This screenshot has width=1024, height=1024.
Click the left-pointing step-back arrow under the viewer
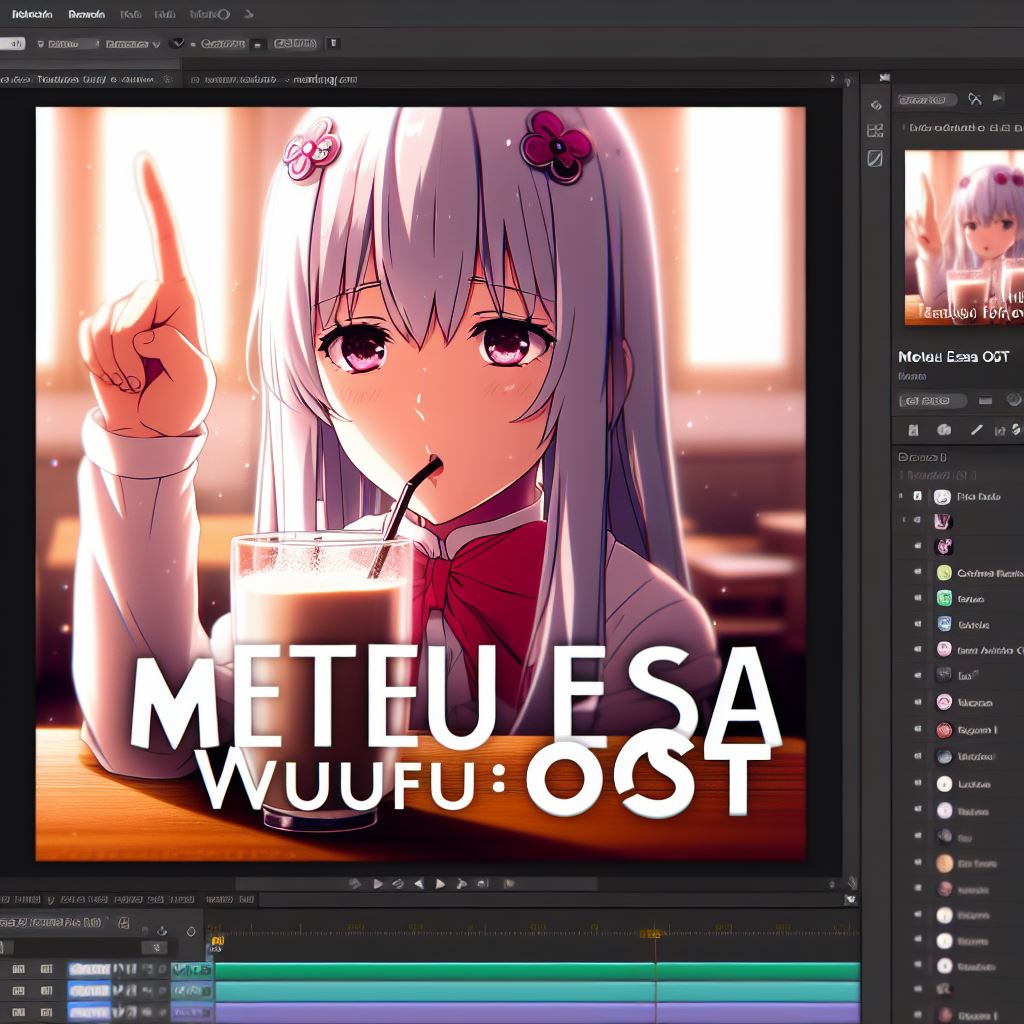pyautogui.click(x=419, y=884)
